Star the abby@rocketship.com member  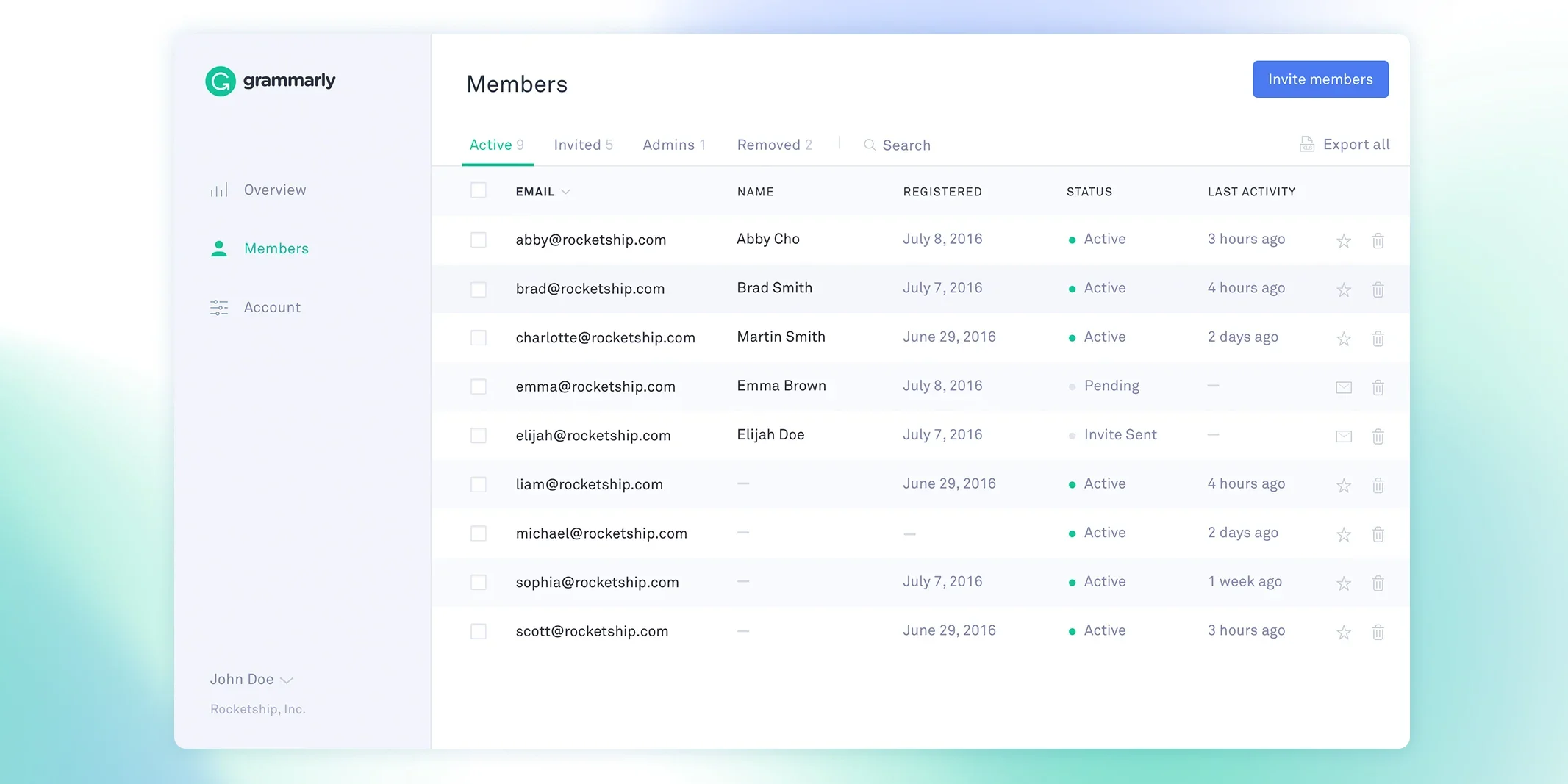pos(1344,240)
